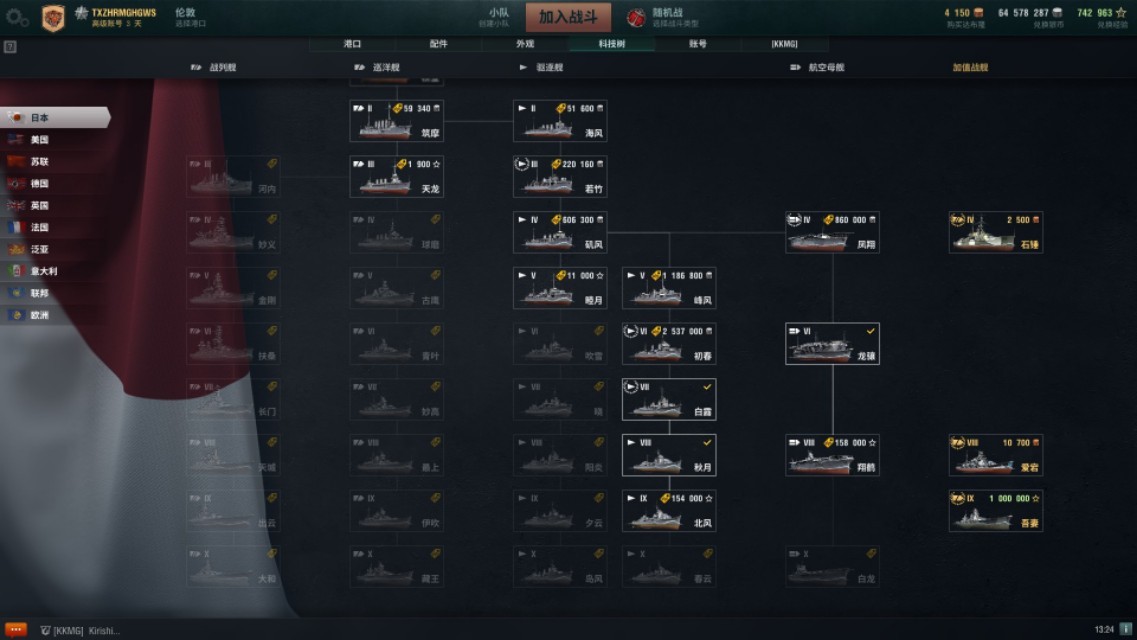Click the 加入战斗 button
Screen dimensions: 1137x640
click(568, 17)
